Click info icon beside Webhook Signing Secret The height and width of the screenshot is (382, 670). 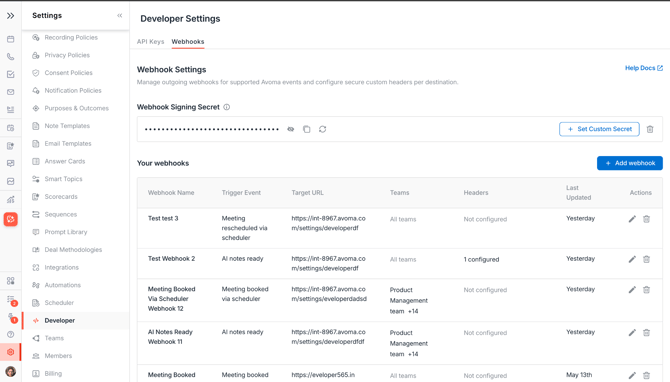pos(226,107)
